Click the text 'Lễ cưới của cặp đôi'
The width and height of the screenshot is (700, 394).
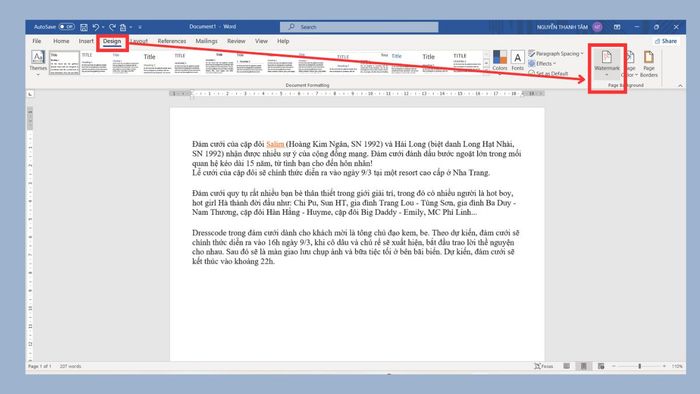pyautogui.click(x=225, y=173)
